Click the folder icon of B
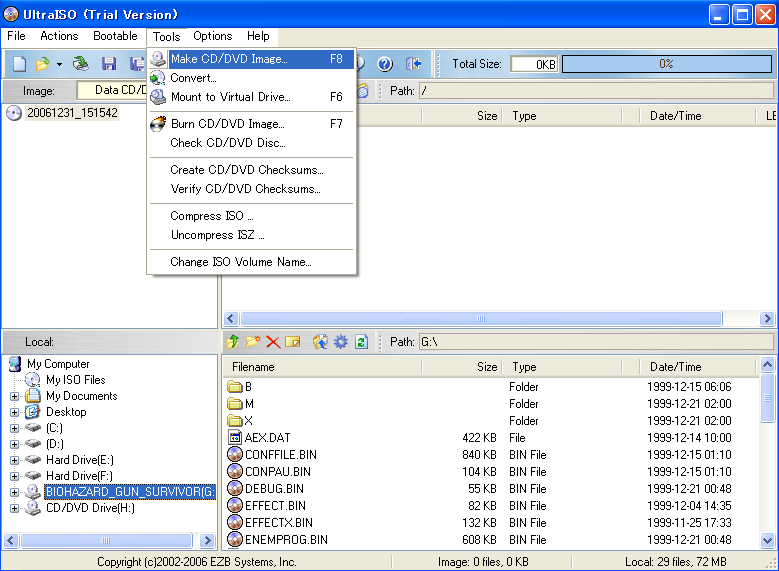Screen dimensions: 779x571 [x=234, y=387]
